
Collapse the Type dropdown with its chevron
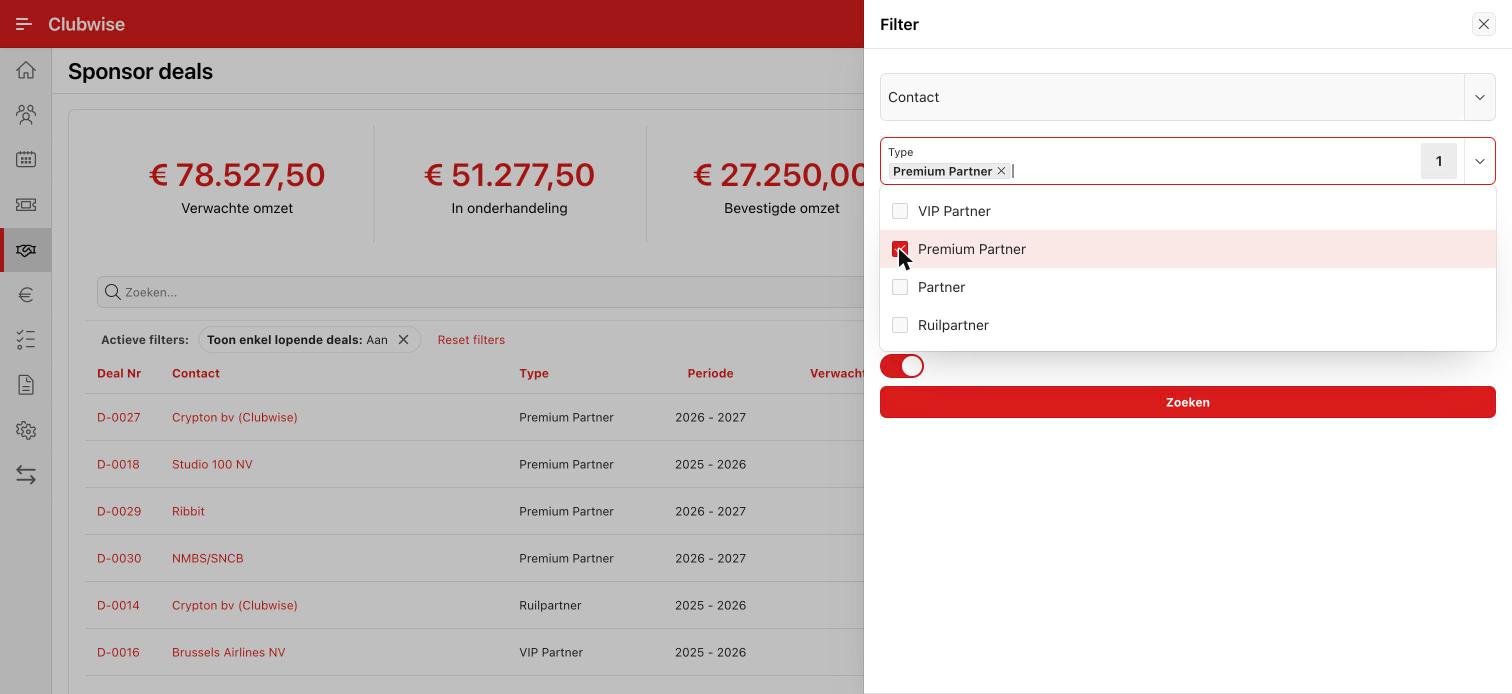[1480, 161]
